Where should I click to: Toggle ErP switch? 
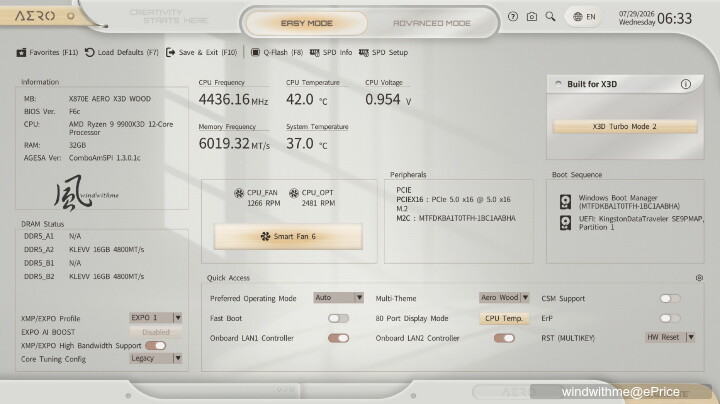click(670, 318)
